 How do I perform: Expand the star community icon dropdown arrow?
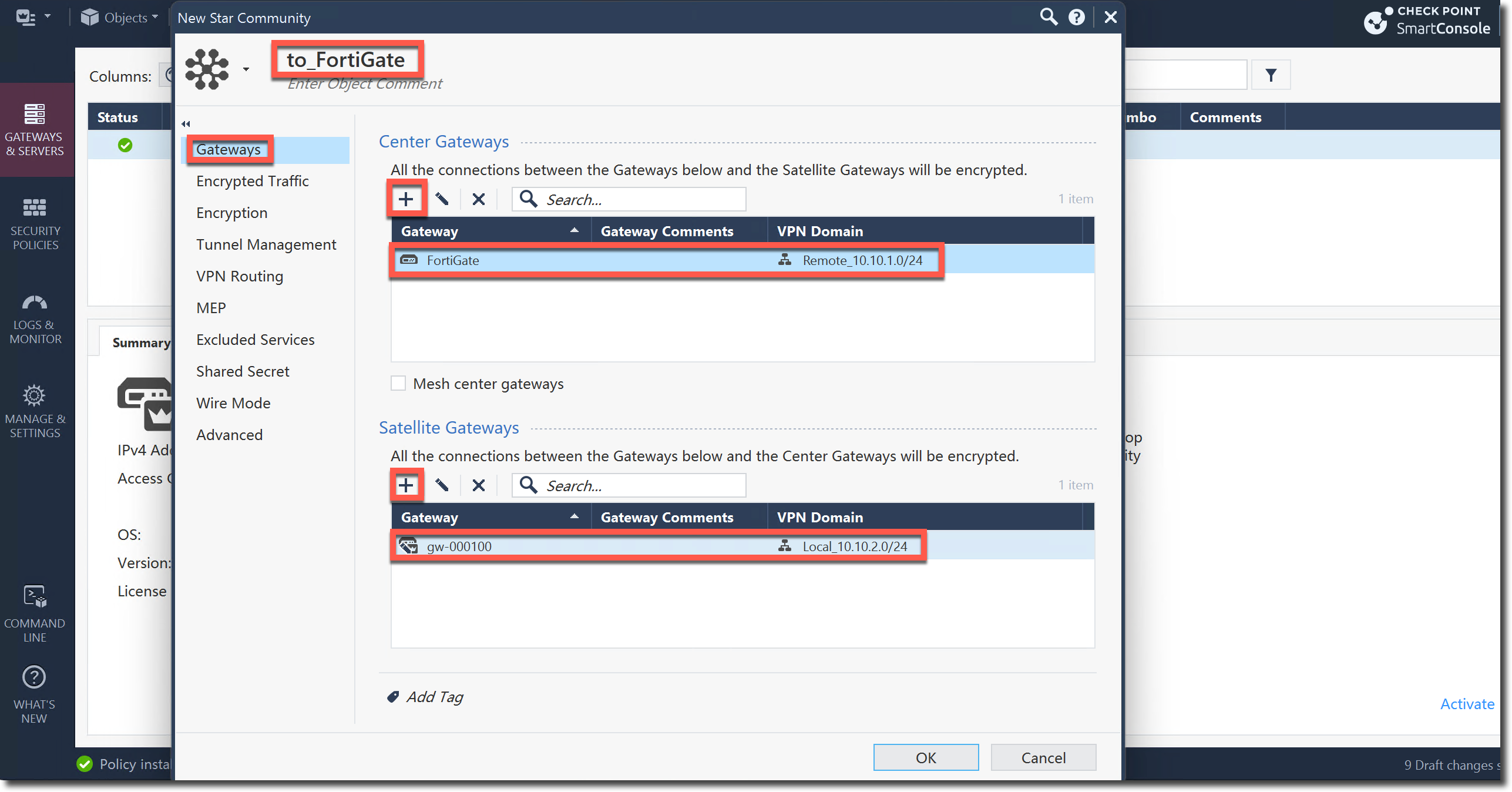coord(246,69)
